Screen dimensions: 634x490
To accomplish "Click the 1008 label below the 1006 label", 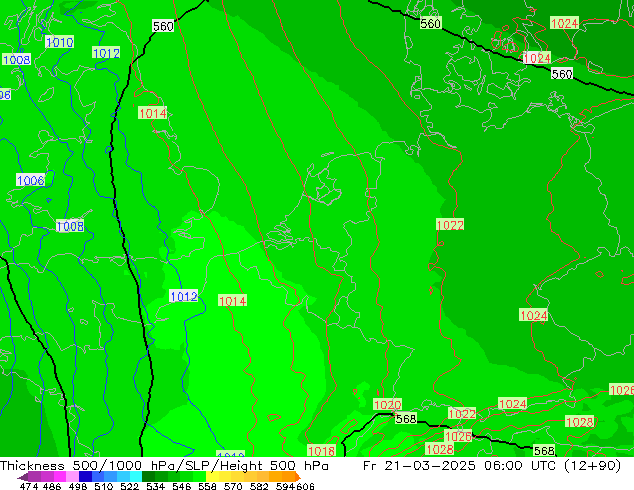I will [70, 226].
